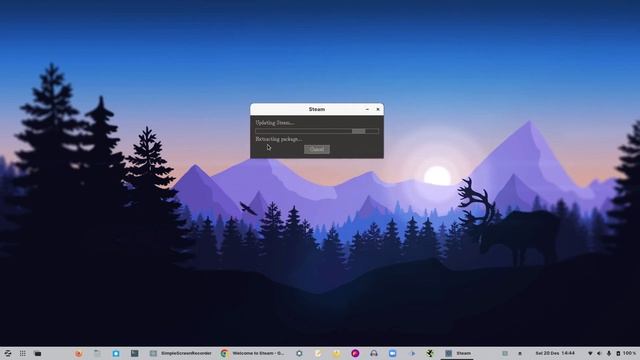The height and width of the screenshot is (360, 640).
Task: Open the app grid launcher icon
Action: pyautogui.click(x=22, y=353)
